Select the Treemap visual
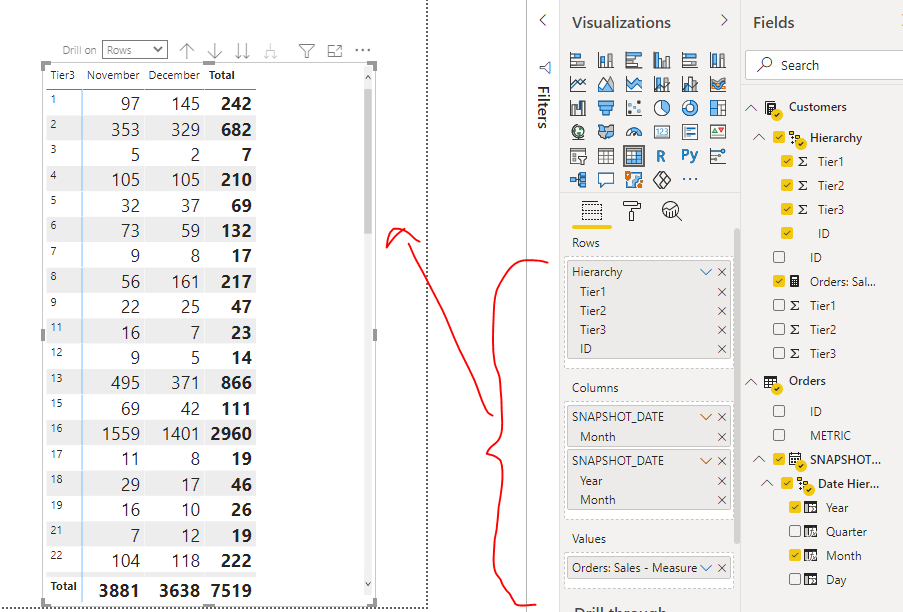Screen dimensions: 903x612 point(718,108)
